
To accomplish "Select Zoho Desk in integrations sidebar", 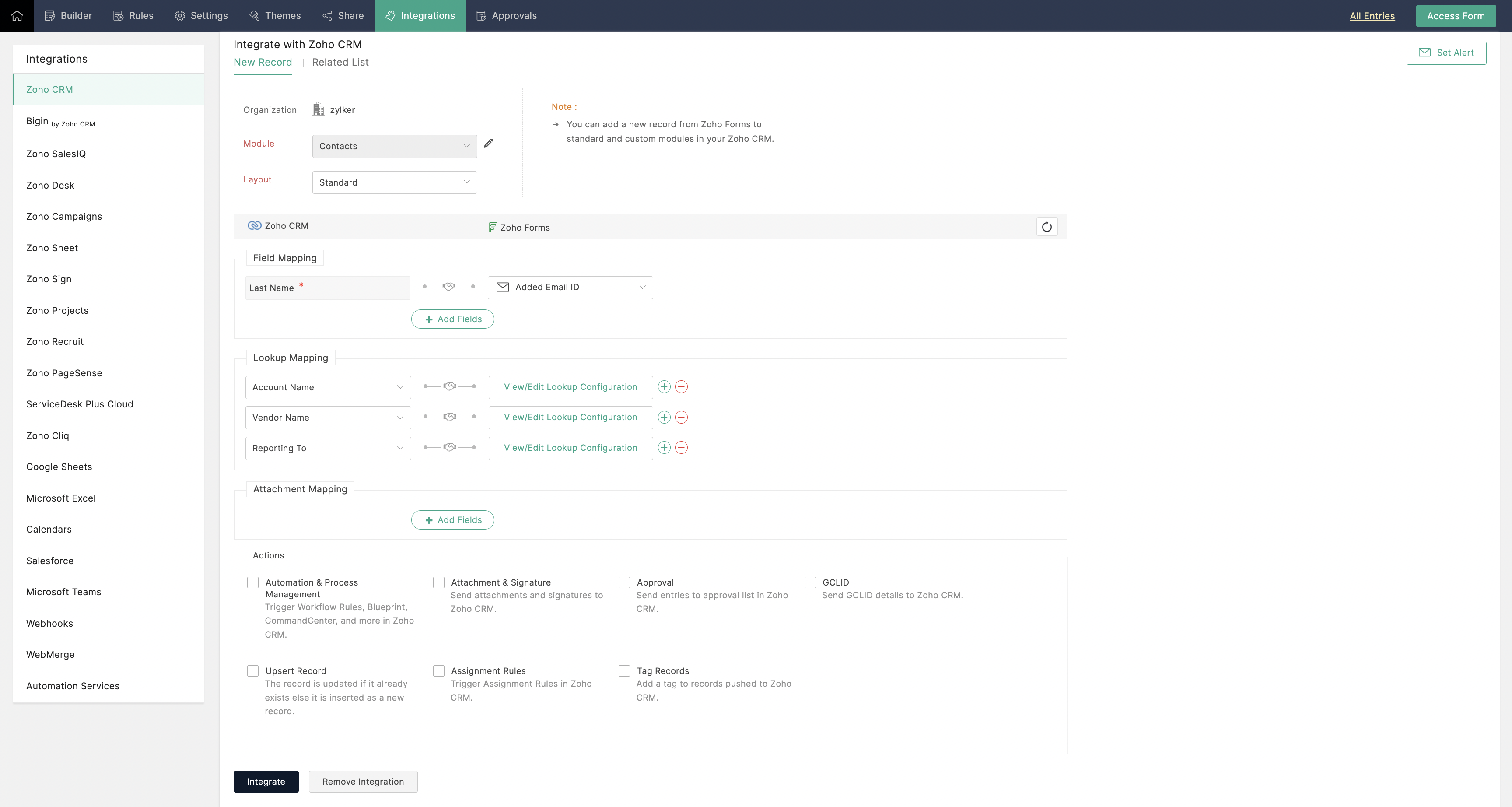I will tap(50, 185).
